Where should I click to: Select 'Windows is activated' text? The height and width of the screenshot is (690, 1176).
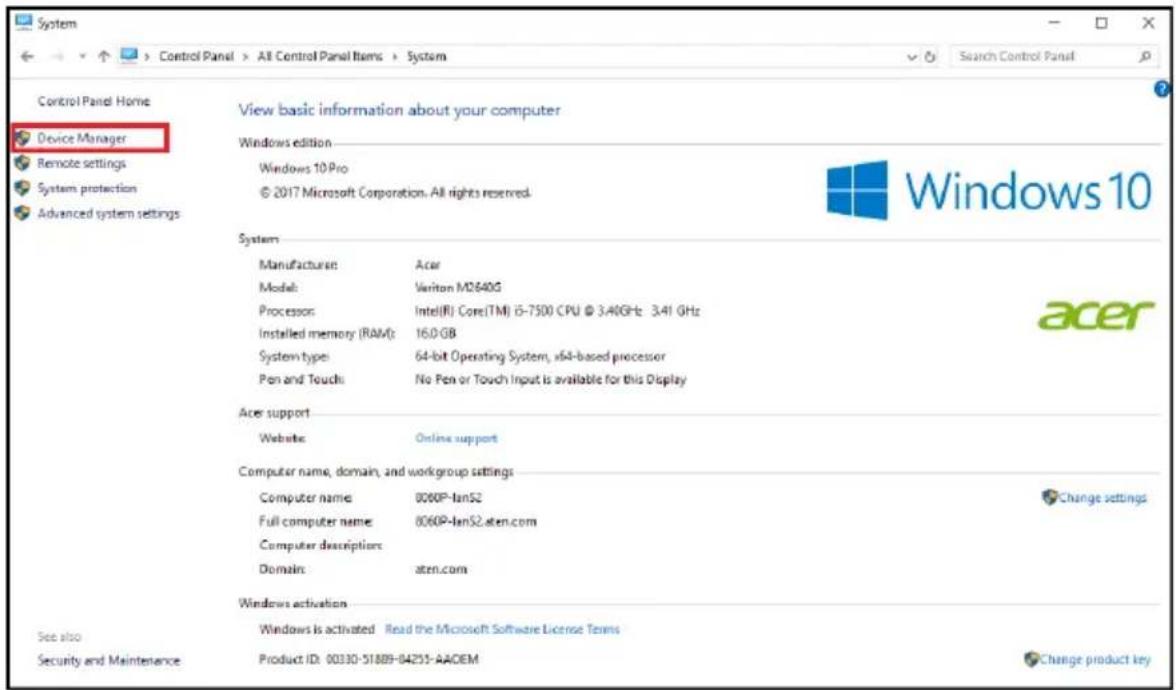click(316, 629)
